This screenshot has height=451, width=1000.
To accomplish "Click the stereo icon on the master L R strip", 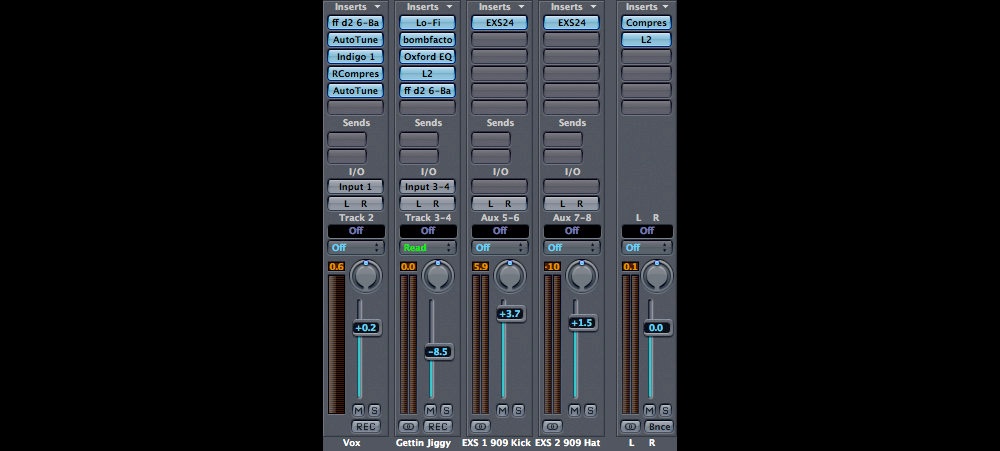I will point(629,426).
